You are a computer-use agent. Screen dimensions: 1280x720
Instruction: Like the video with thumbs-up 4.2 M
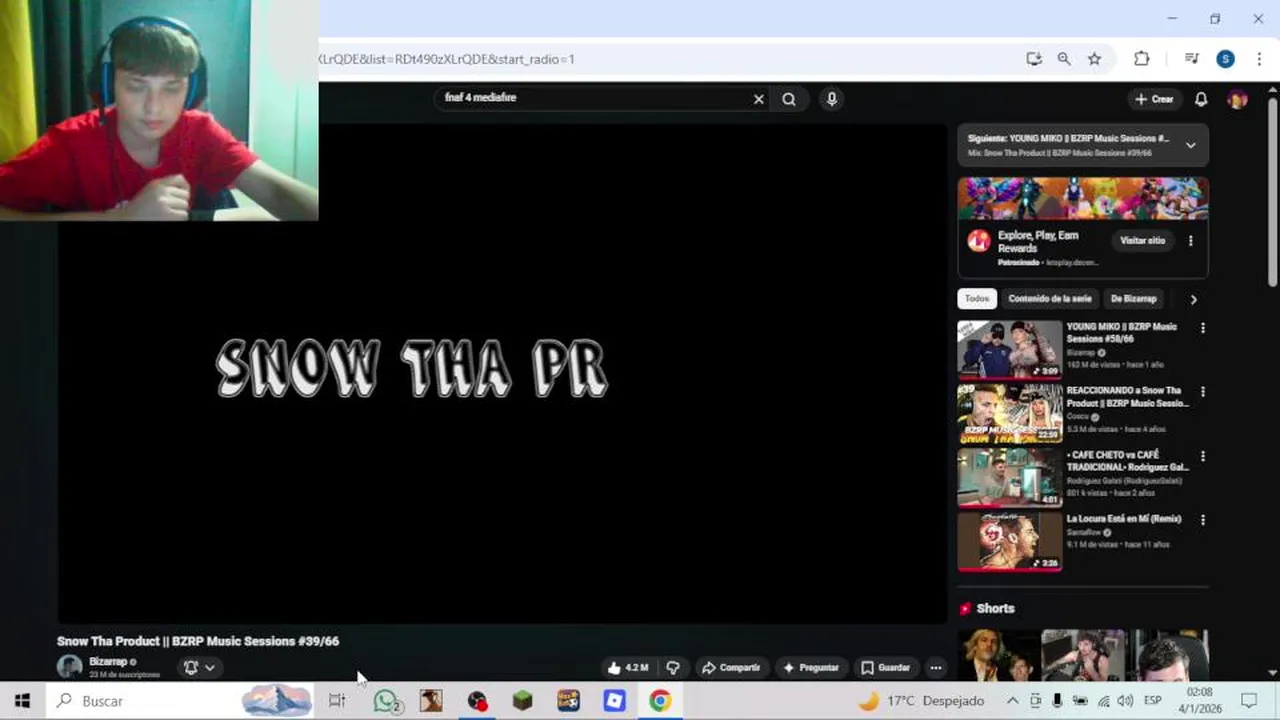pyautogui.click(x=627, y=667)
